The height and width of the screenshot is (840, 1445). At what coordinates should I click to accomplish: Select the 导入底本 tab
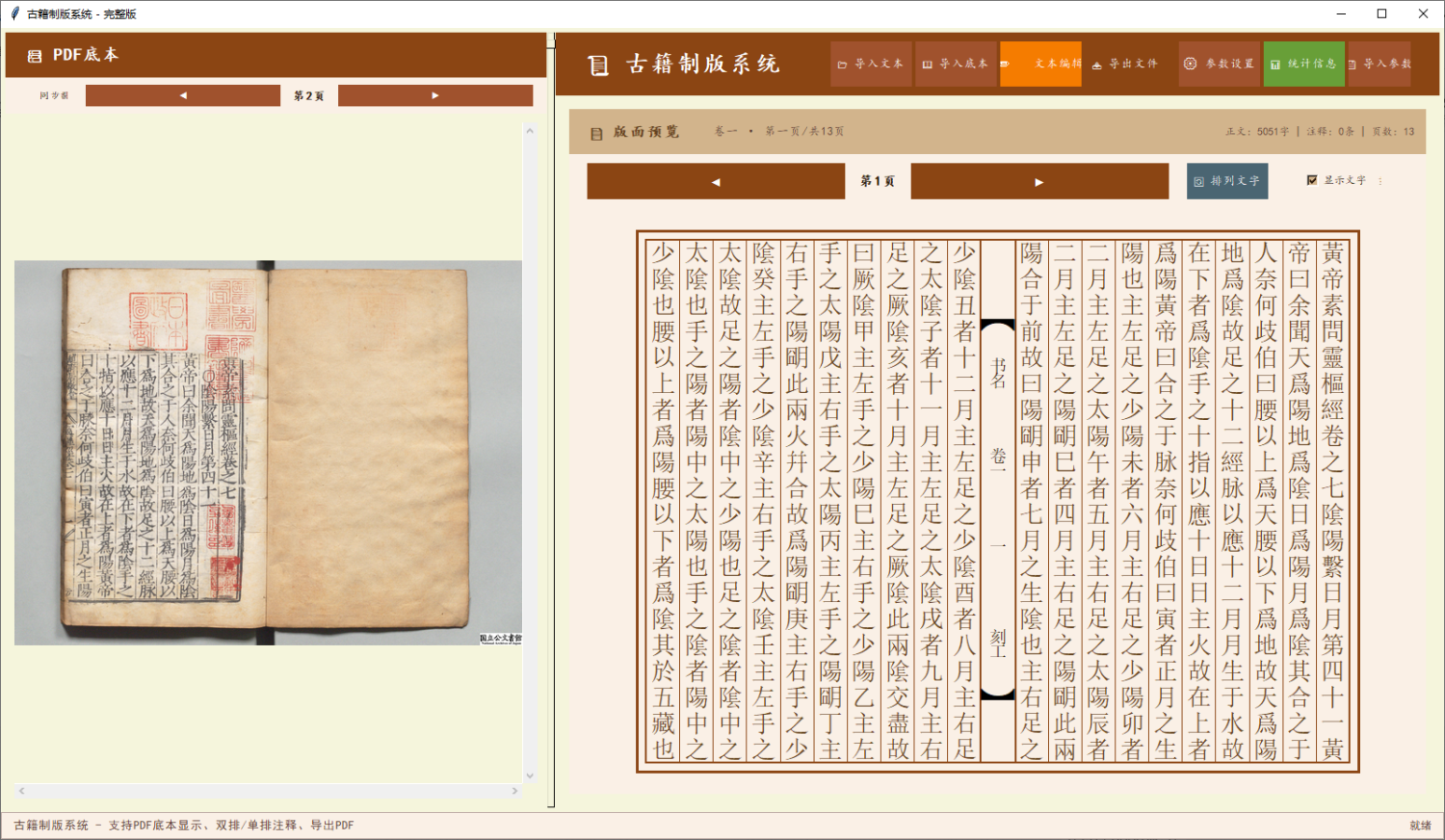point(955,64)
